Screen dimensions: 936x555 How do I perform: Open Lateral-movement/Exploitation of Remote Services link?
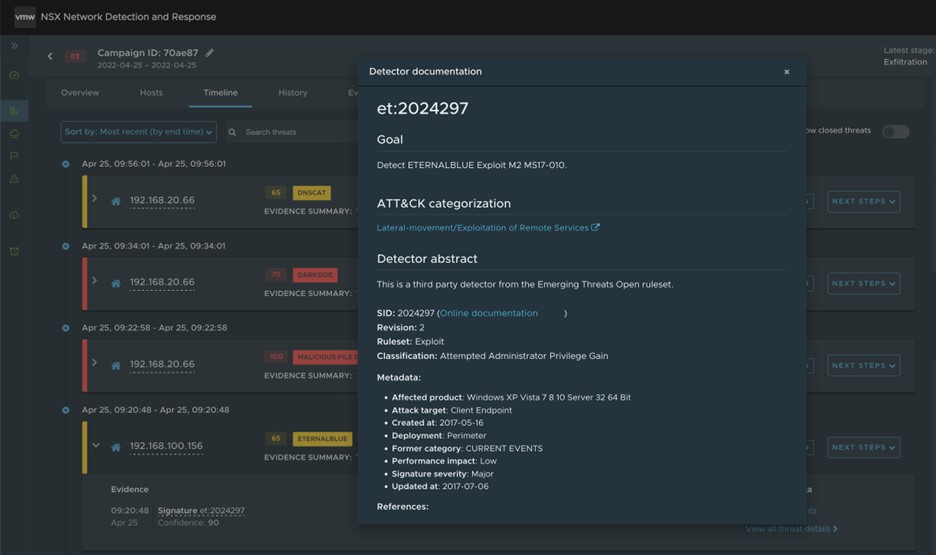483,228
